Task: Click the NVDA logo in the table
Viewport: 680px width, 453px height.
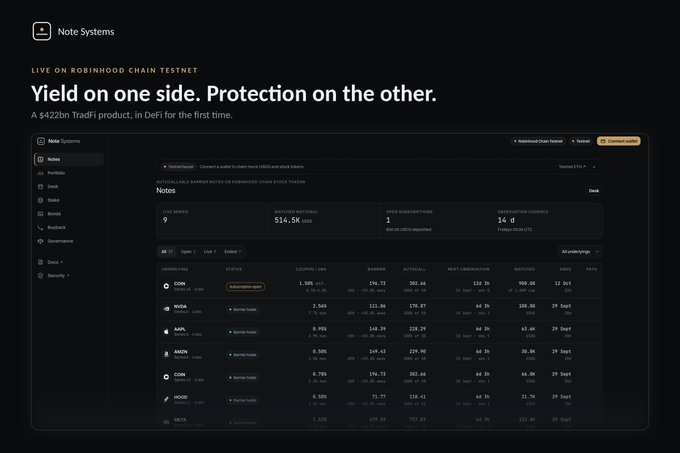Action: [166, 309]
